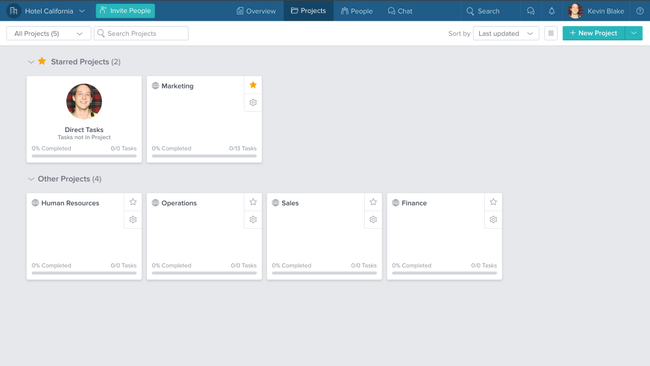This screenshot has width=650, height=366.
Task: Open the All Projects (5) filter dropdown
Action: [49, 34]
